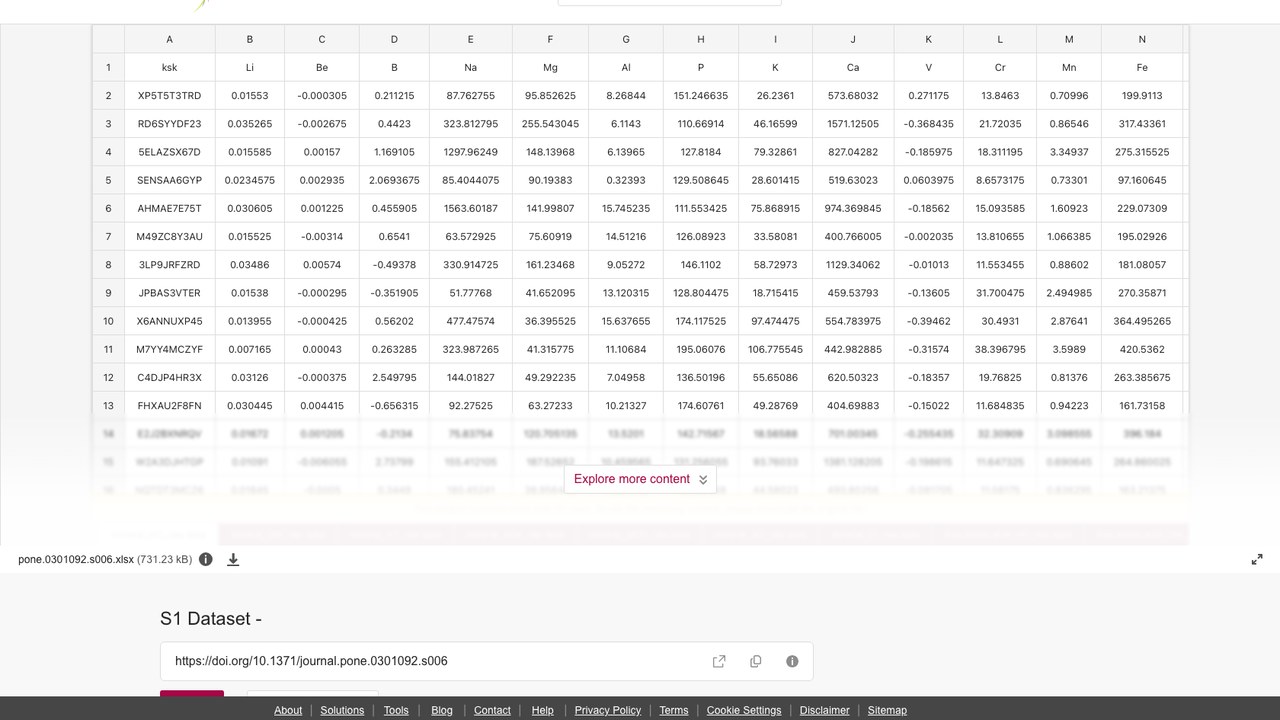
Task: Click the S1 Dataset title
Action: (x=211, y=619)
